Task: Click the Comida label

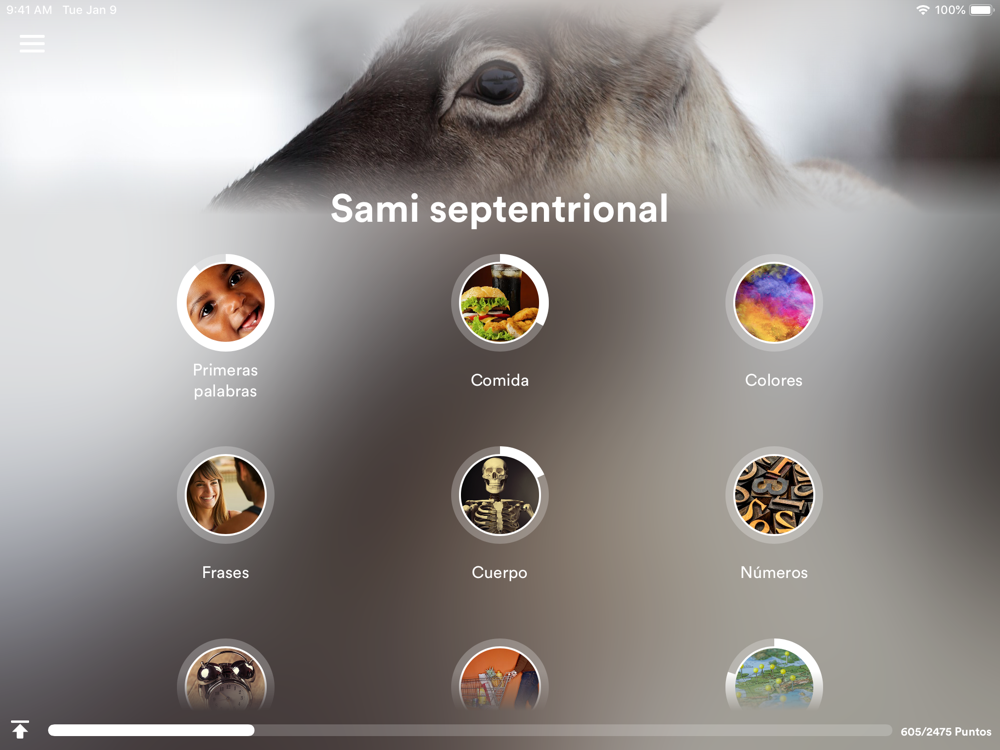Action: click(500, 380)
